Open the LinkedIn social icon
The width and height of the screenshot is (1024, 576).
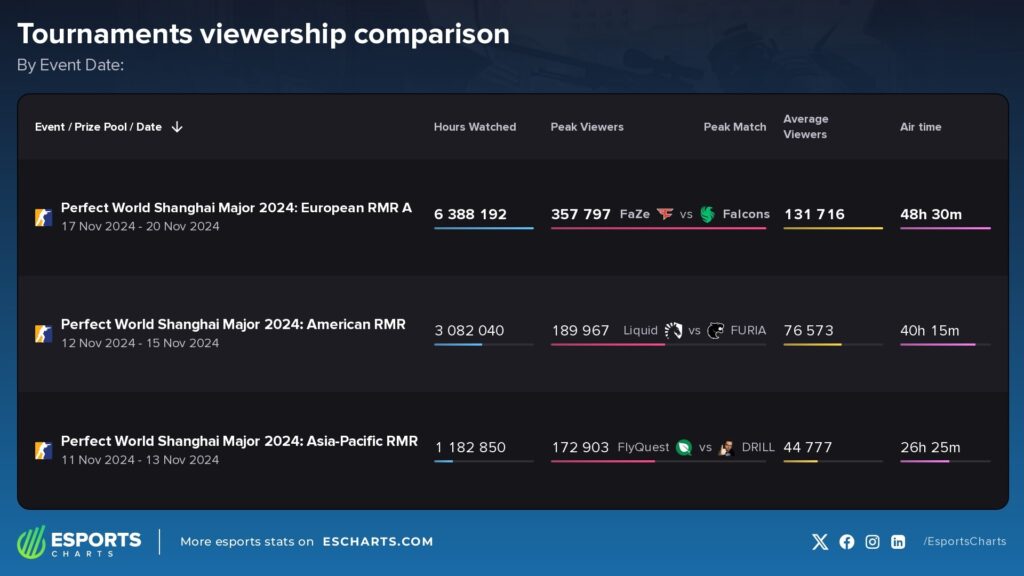tap(898, 541)
